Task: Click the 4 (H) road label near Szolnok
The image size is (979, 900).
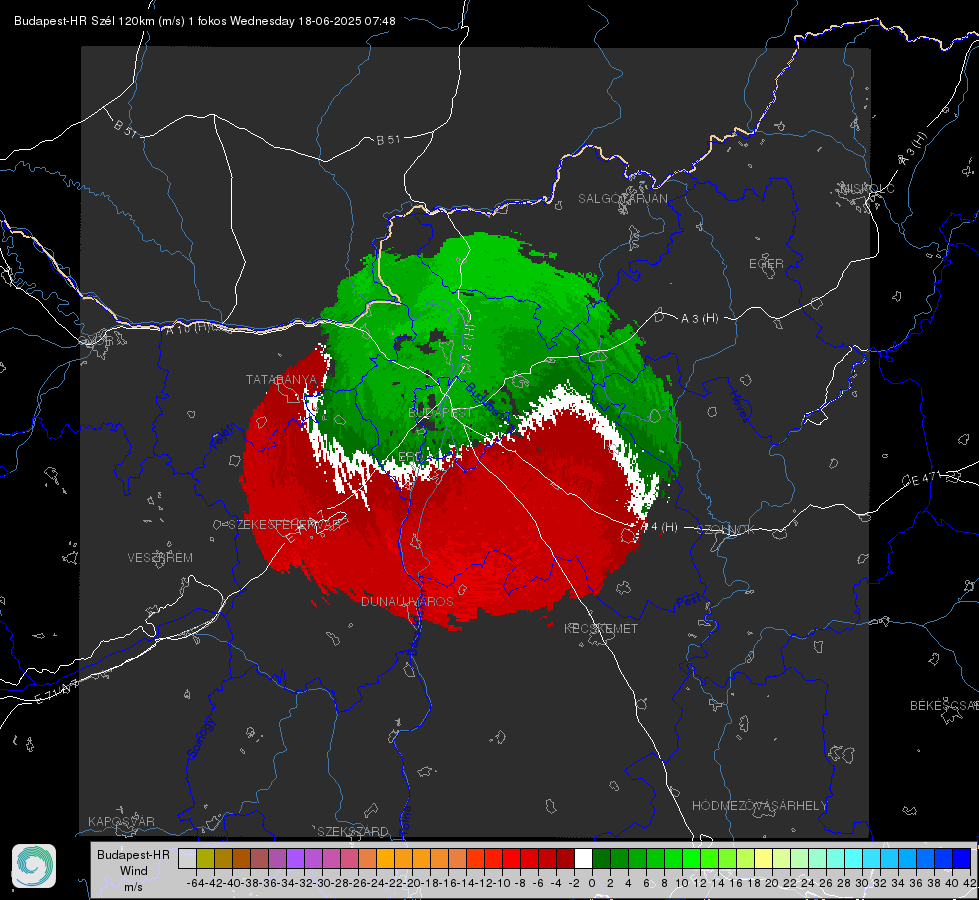Action: pos(660,527)
